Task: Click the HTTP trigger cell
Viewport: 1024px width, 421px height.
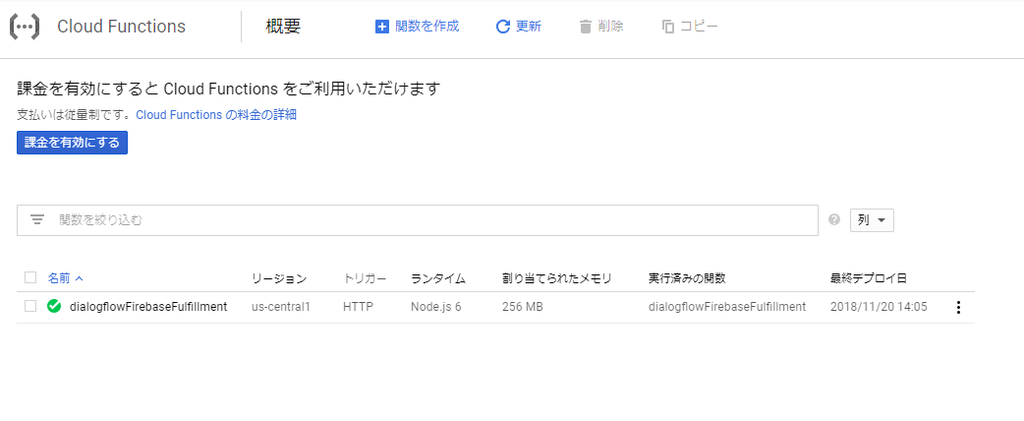Action: coord(359,307)
